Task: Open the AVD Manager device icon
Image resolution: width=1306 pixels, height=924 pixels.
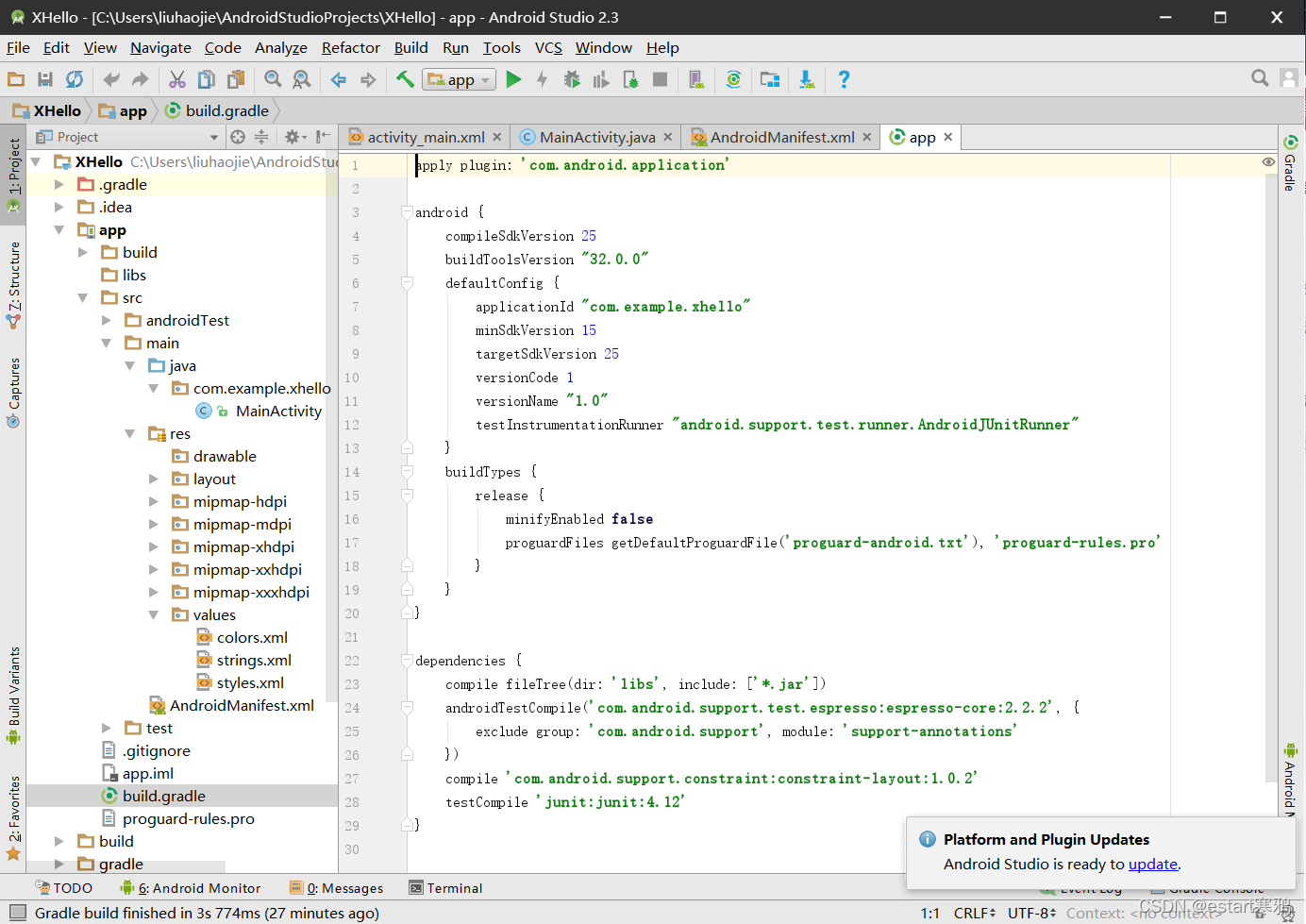Action: (696, 80)
